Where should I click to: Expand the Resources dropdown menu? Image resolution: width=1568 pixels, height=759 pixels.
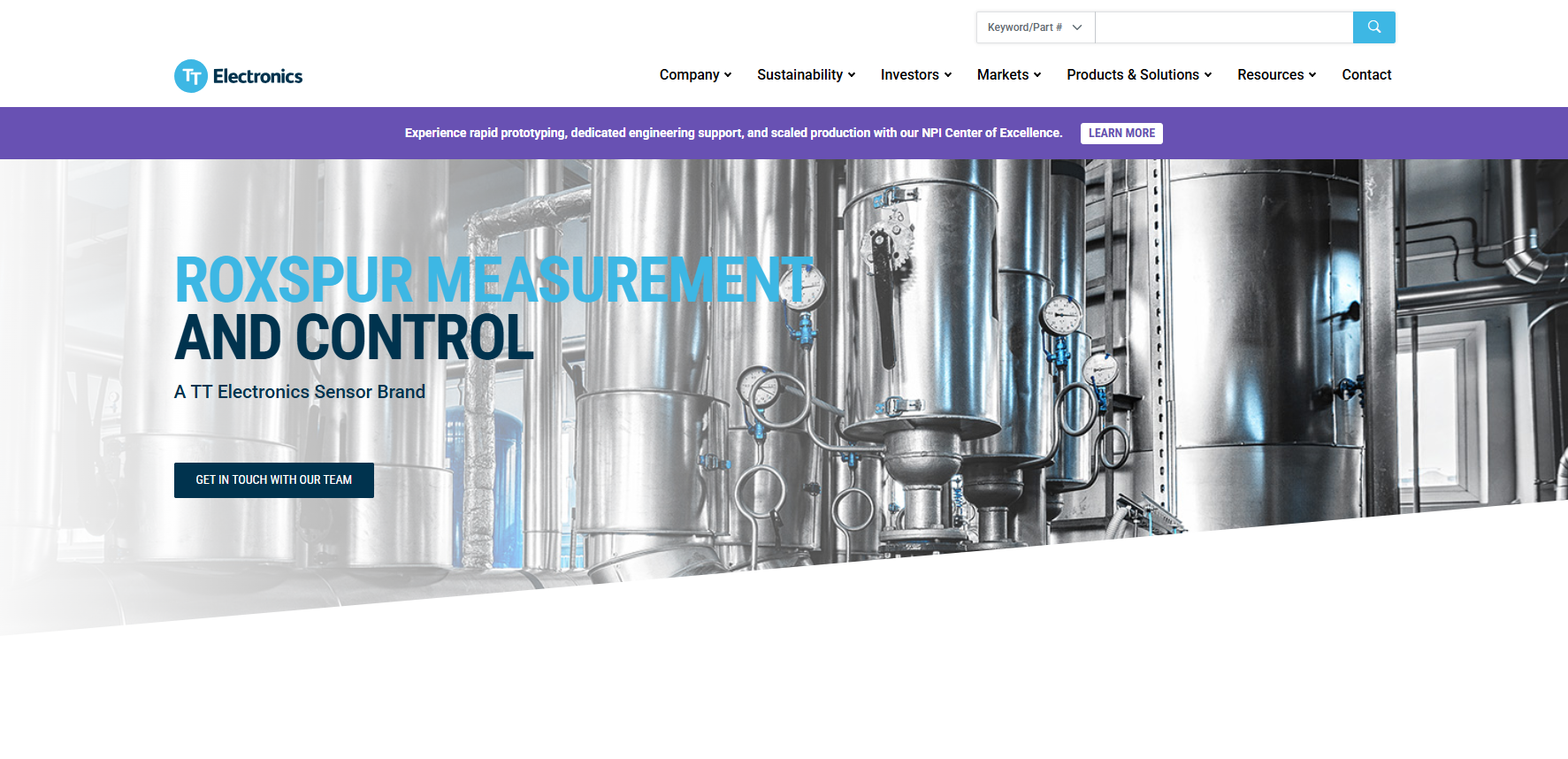tap(1276, 75)
